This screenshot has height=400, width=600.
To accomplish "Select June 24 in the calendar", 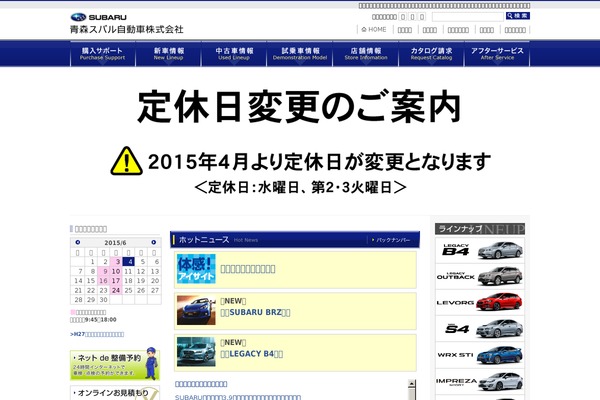I will pyautogui.click(x=116, y=290).
